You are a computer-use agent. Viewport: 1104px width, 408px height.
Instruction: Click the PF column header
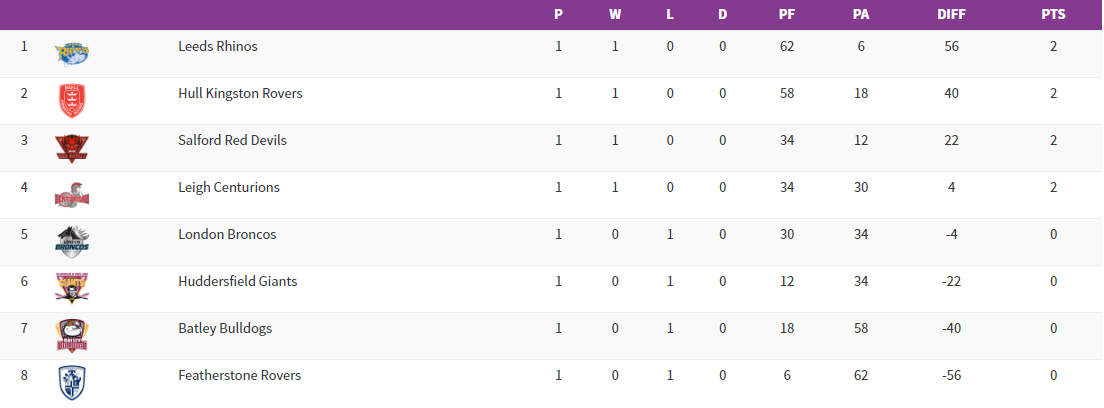787,15
